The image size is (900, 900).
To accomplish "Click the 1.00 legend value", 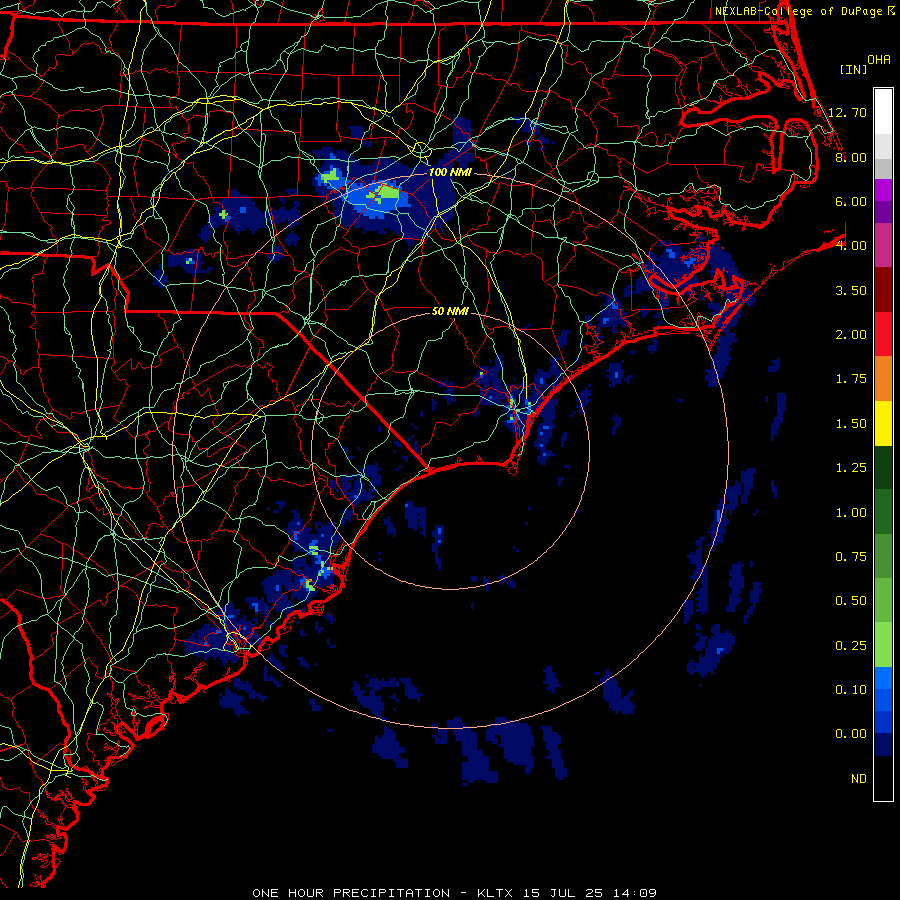I will [851, 513].
